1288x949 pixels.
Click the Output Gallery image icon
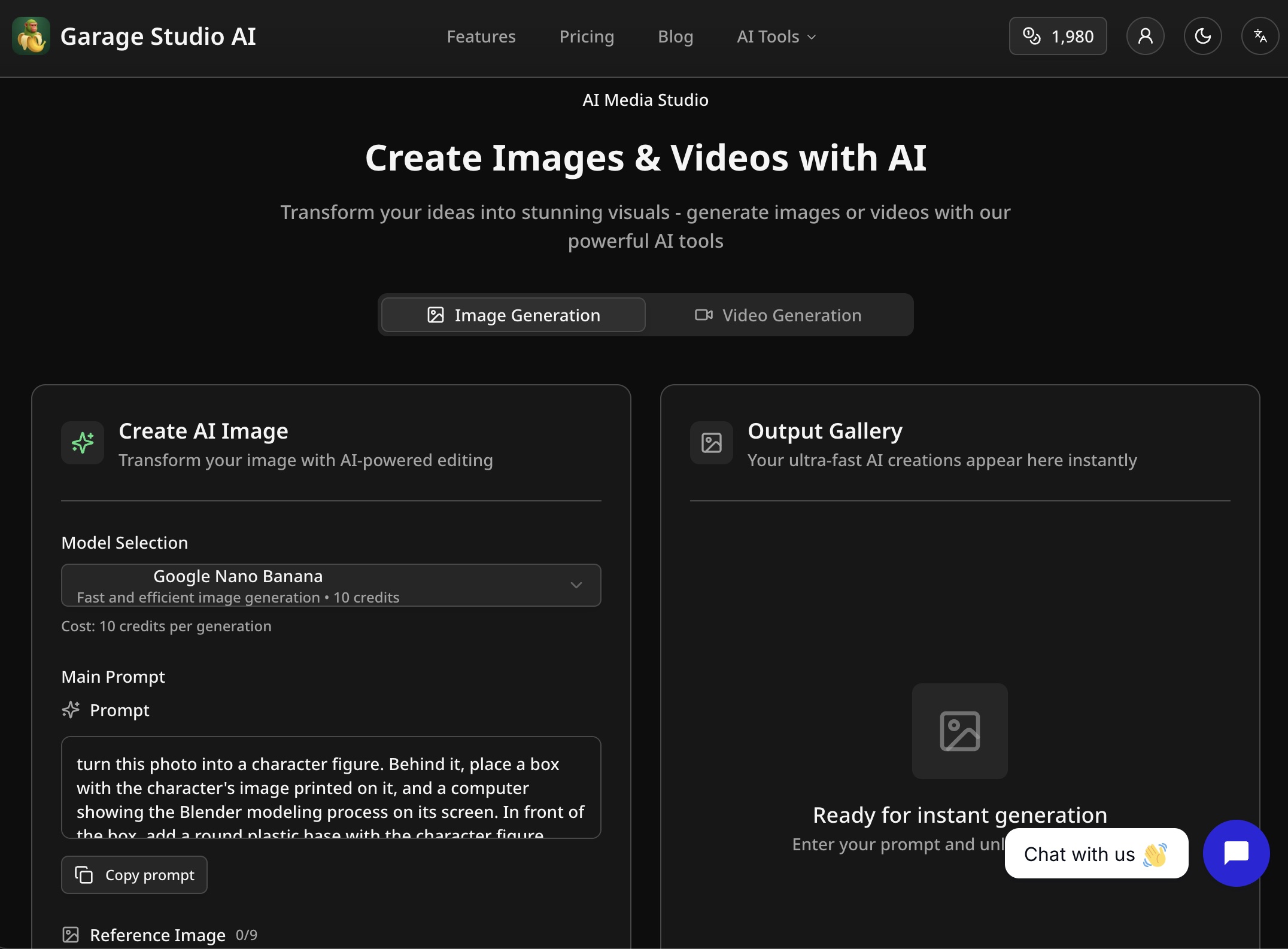[711, 443]
